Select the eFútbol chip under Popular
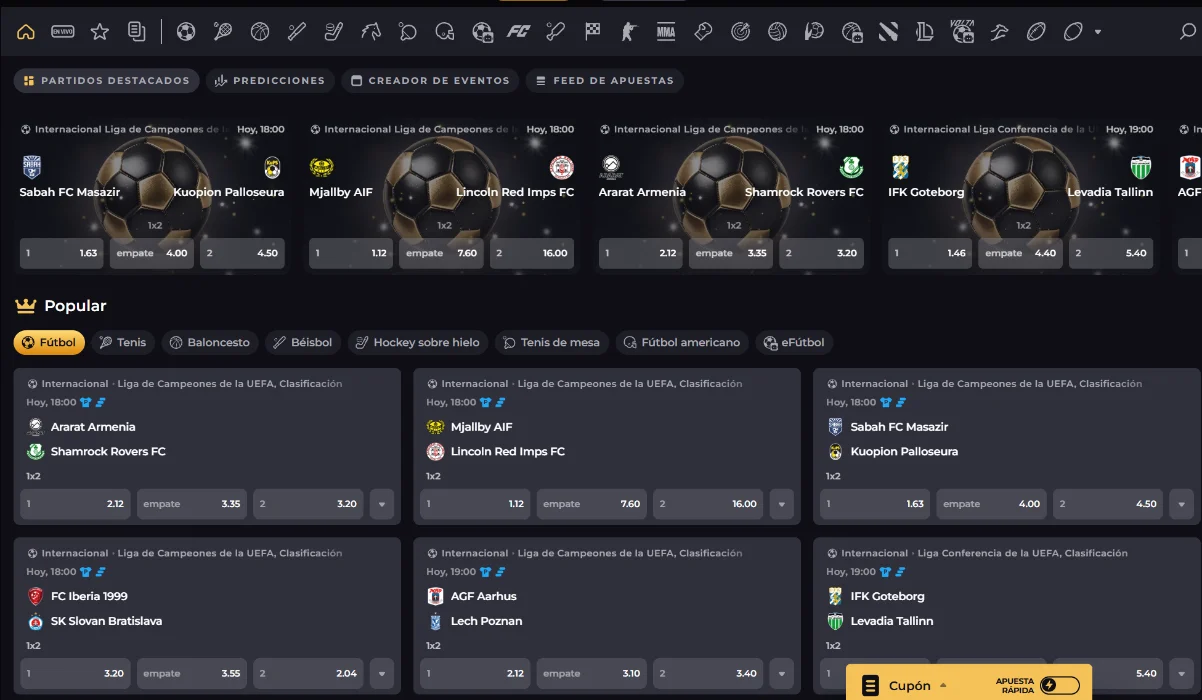Screen dimensions: 1202x700 tap(794, 342)
